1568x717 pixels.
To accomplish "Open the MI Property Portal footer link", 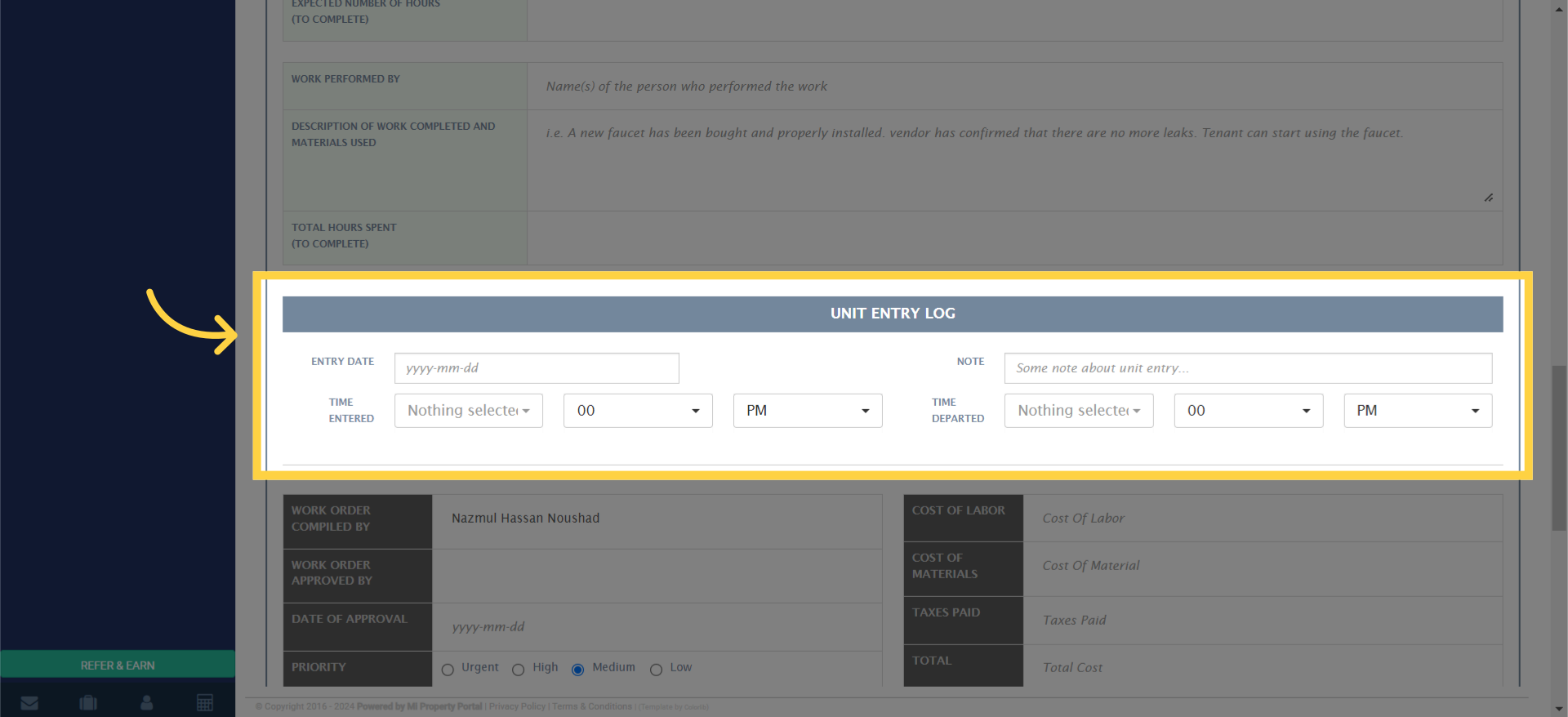I will [x=444, y=706].
